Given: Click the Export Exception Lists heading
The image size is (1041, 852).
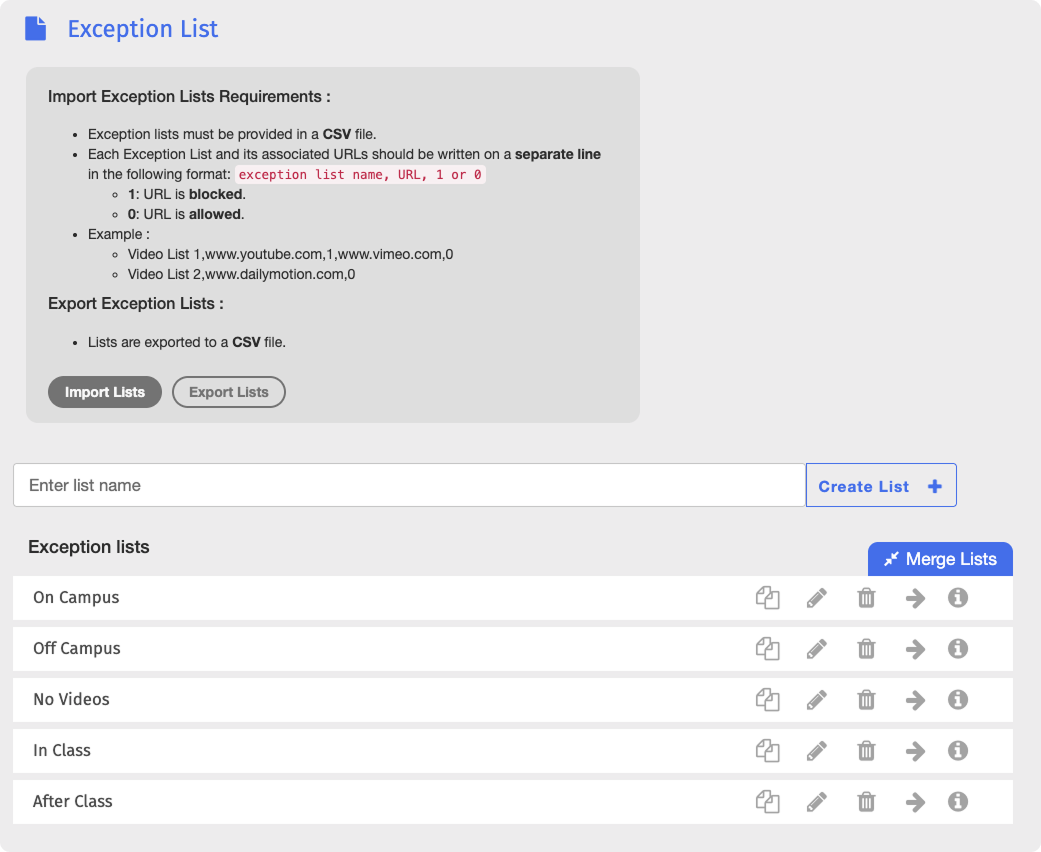Looking at the screenshot, I should (136, 304).
